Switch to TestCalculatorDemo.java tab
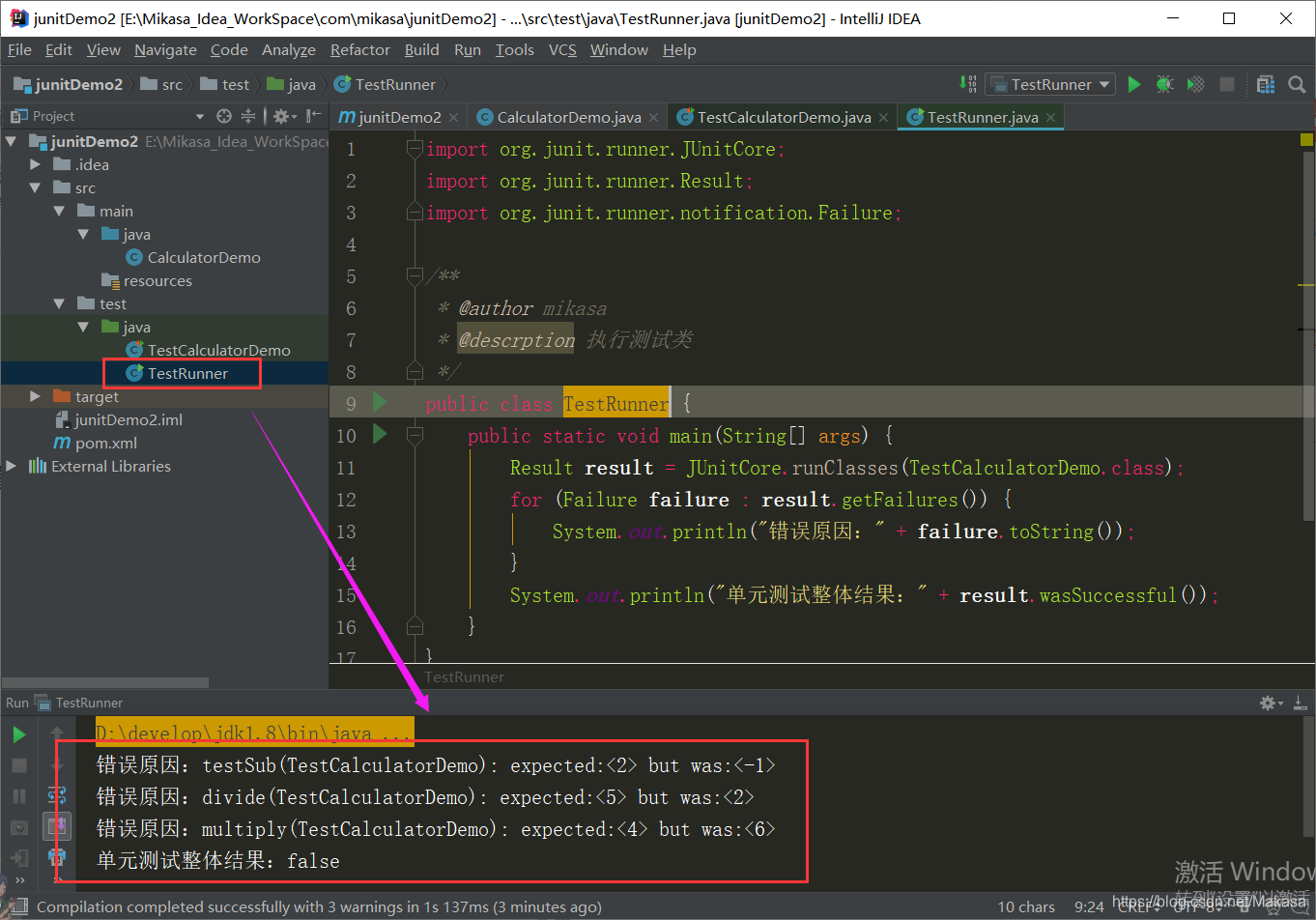This screenshot has height=920, width=1316. coord(783,117)
